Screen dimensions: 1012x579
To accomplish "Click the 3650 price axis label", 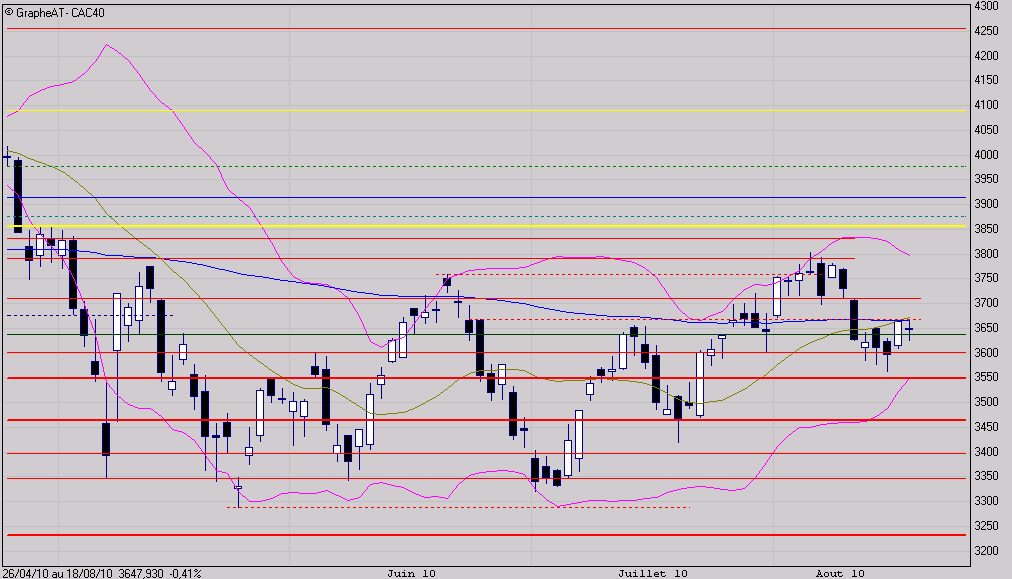I will tap(986, 328).
